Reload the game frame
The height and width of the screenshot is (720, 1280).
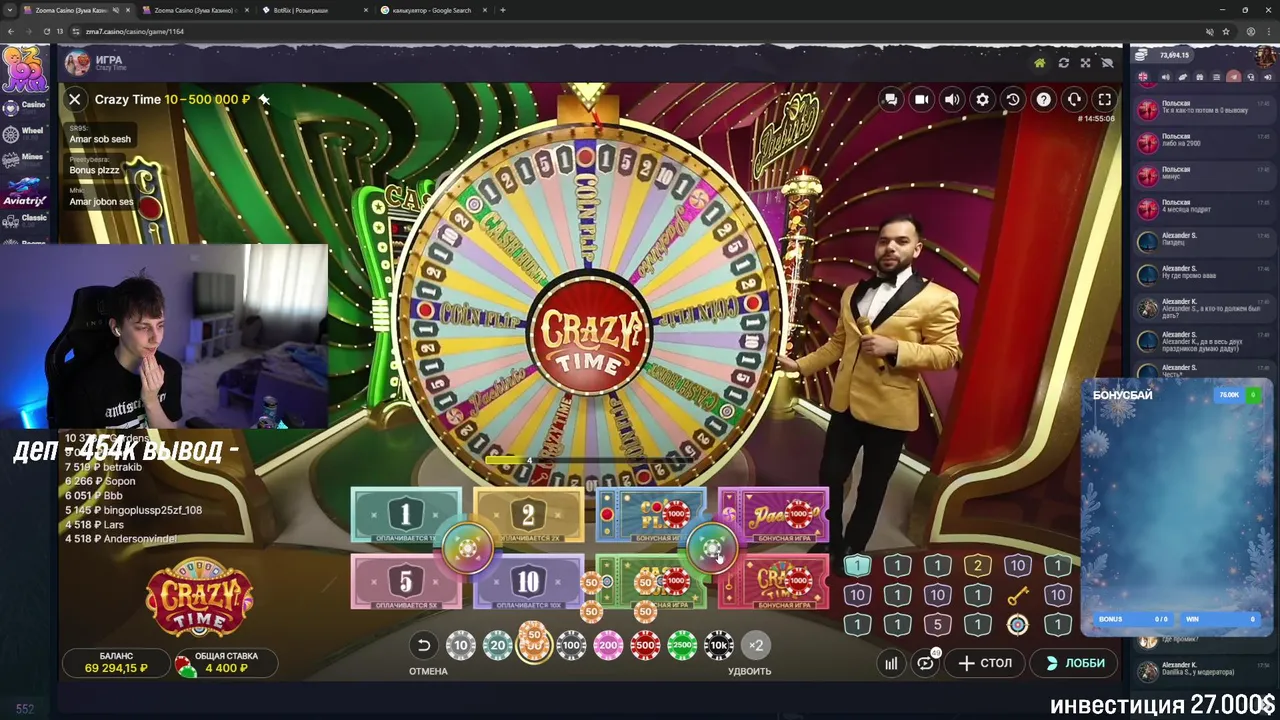[1063, 63]
